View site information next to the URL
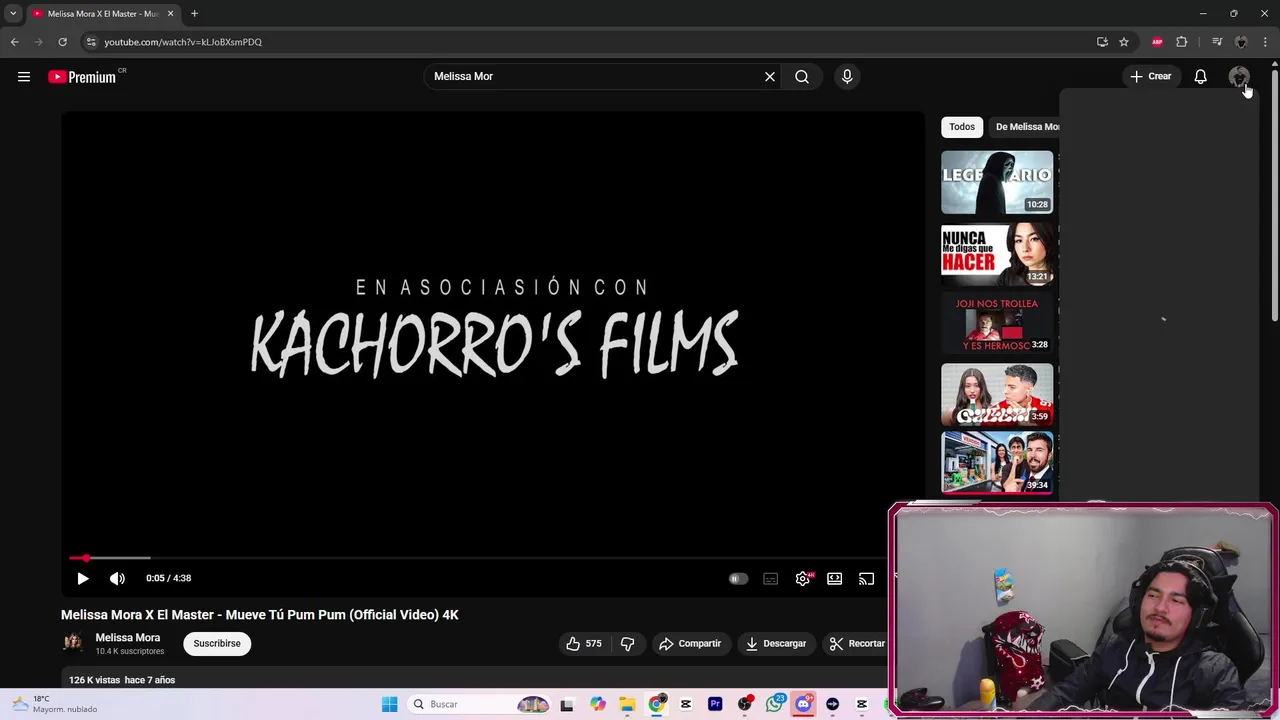This screenshot has height=720, width=1280. (91, 42)
